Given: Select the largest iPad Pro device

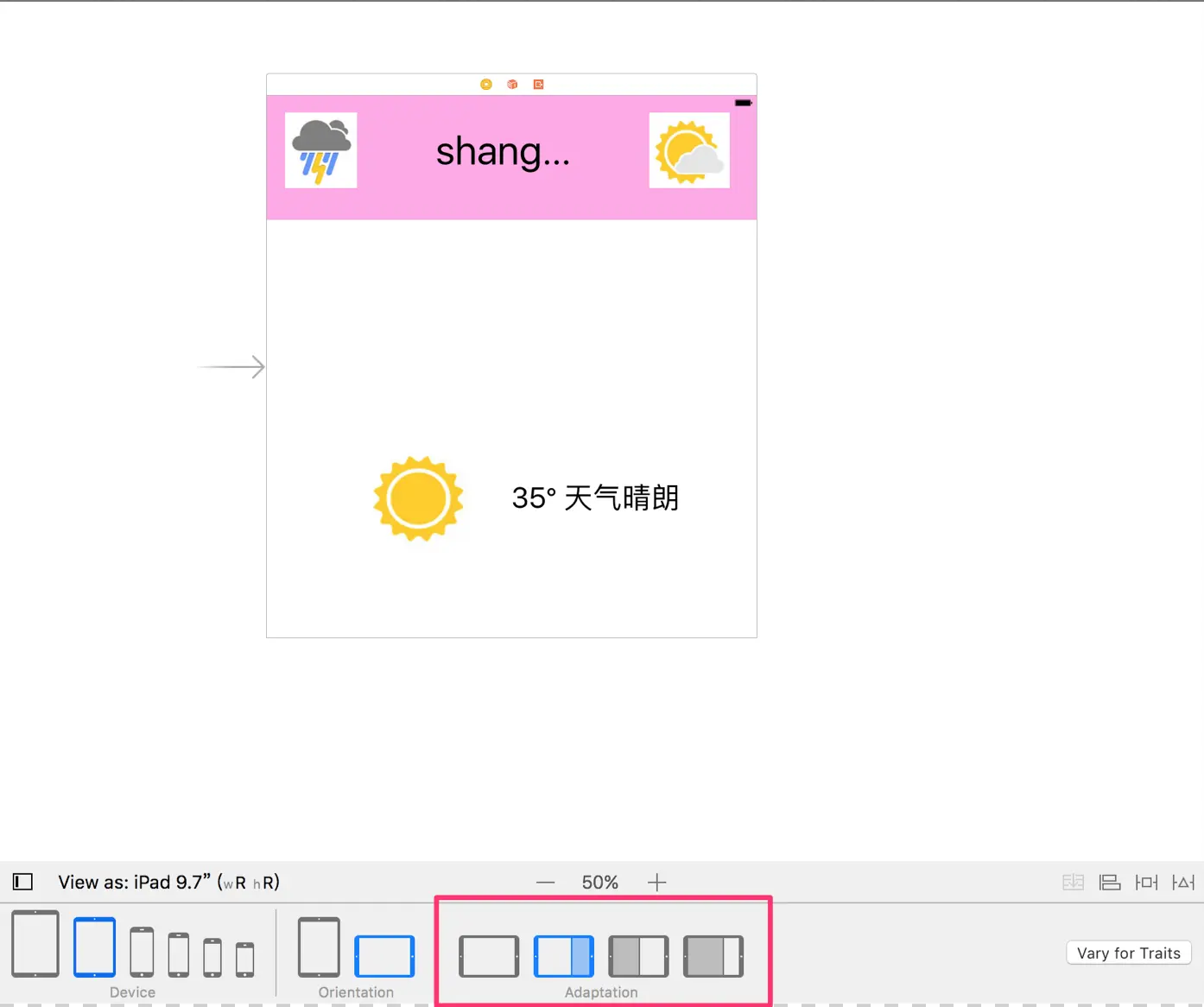Looking at the screenshot, I should 35,943.
